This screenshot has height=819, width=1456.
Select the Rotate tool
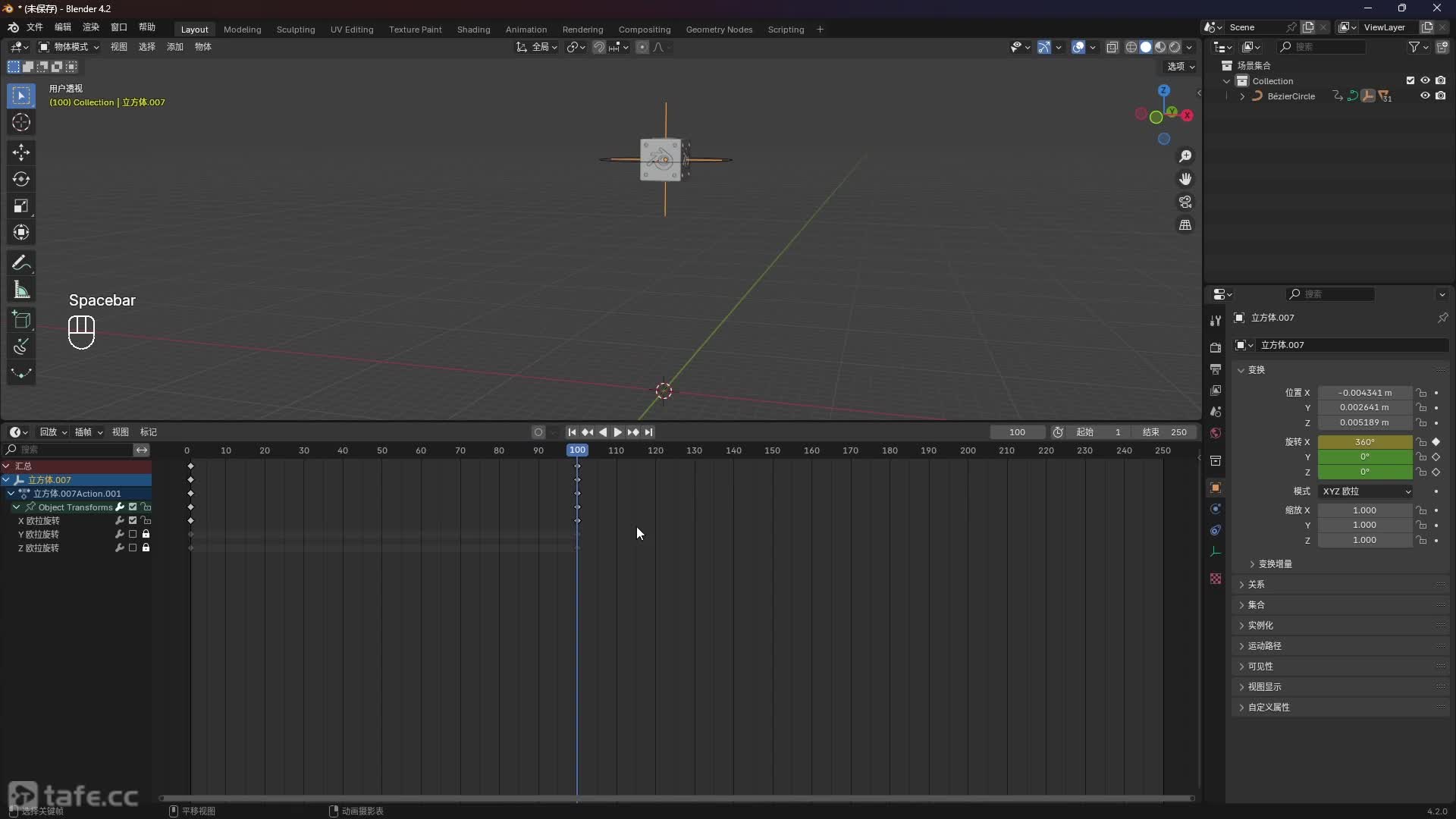tap(21, 179)
